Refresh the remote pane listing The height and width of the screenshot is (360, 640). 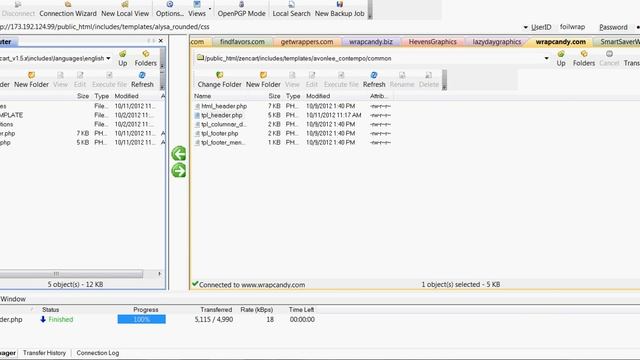374,80
